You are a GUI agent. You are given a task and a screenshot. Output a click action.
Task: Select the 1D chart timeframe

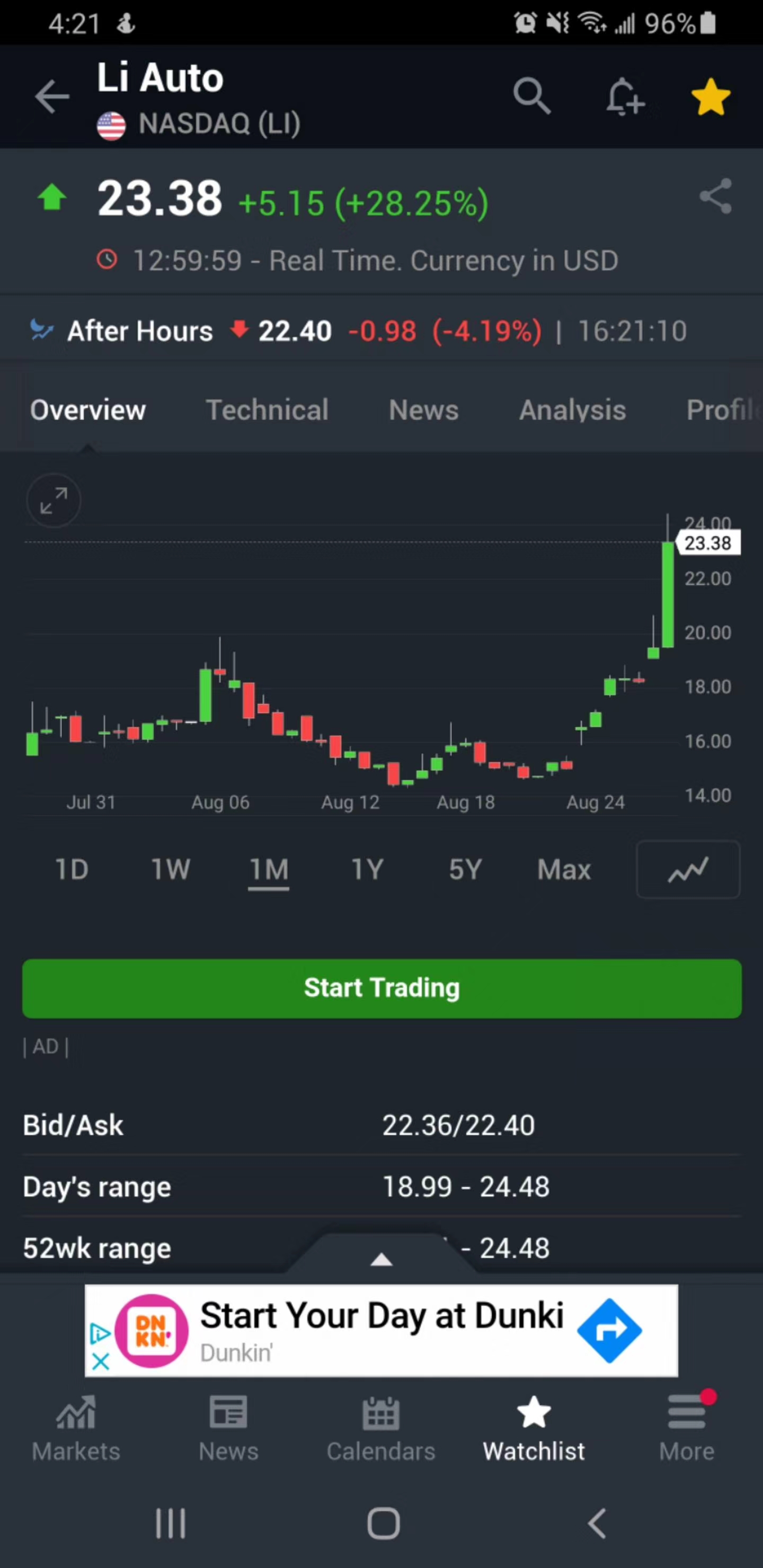pos(72,869)
